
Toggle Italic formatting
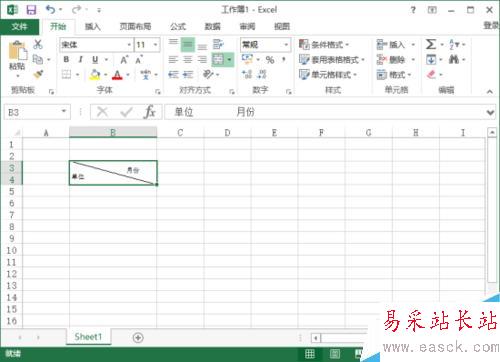tap(80, 59)
